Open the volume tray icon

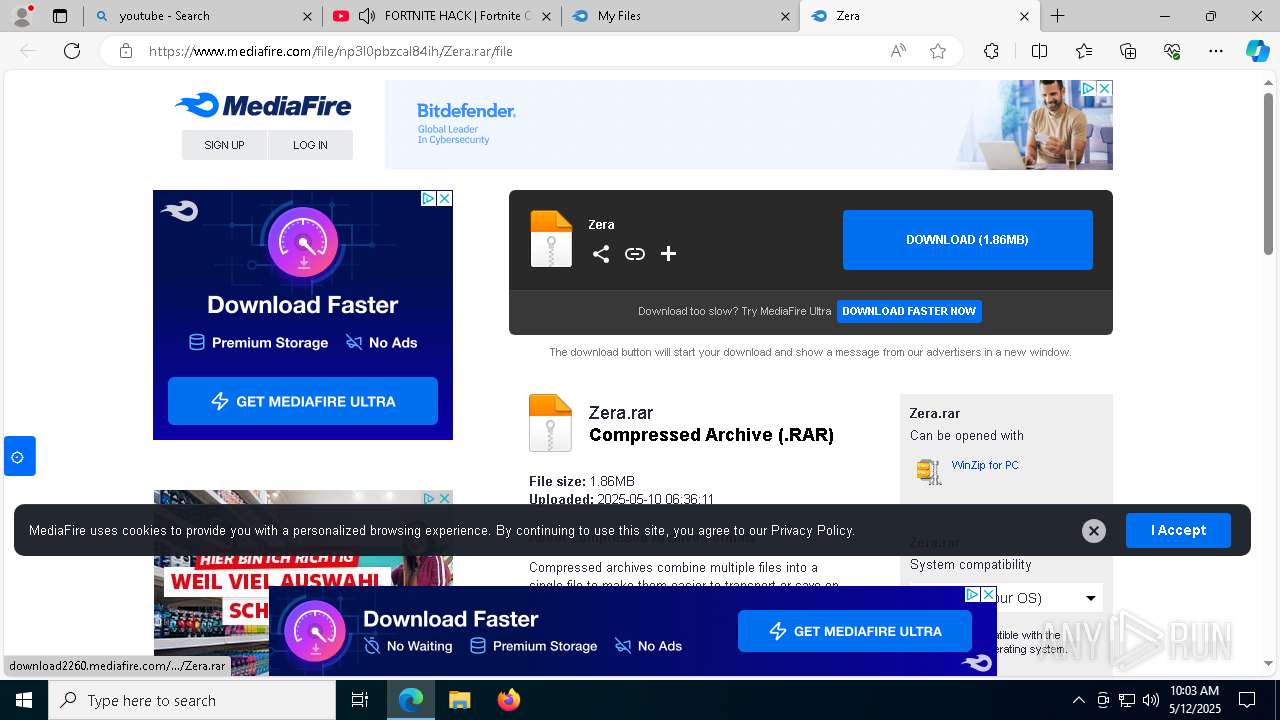point(1151,700)
